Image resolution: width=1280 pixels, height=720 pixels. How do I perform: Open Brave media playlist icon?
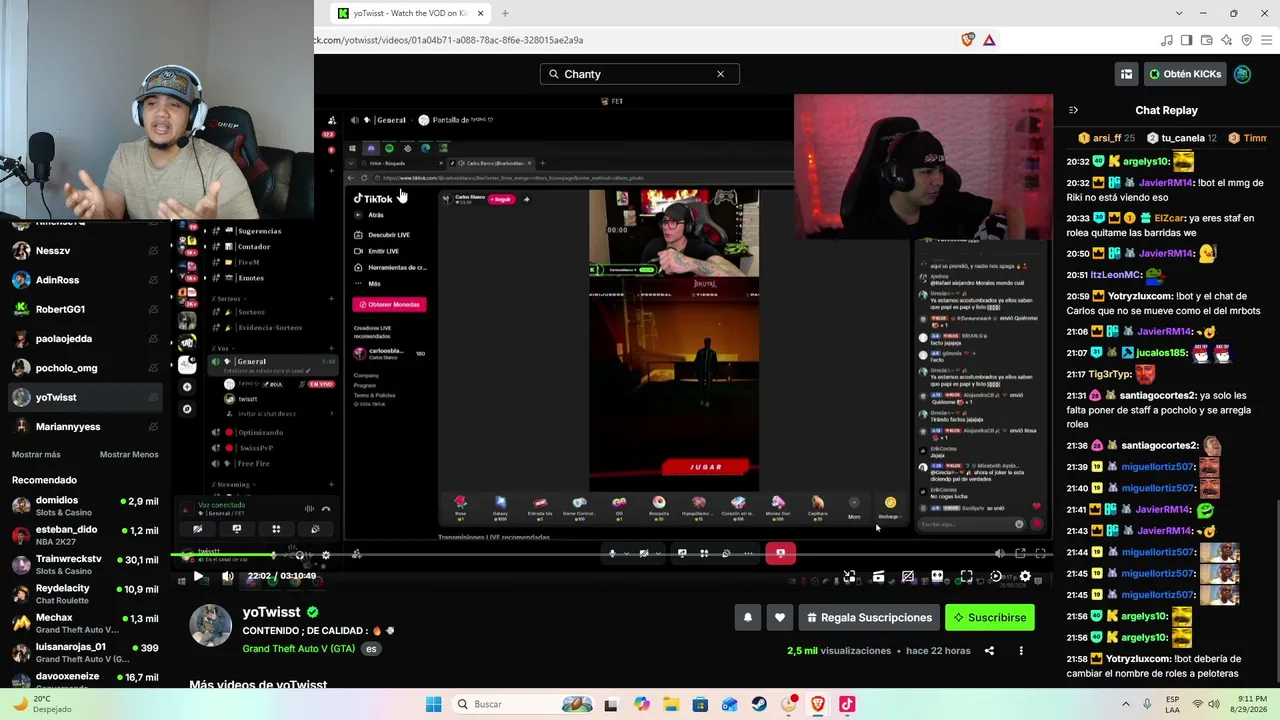click(1166, 40)
